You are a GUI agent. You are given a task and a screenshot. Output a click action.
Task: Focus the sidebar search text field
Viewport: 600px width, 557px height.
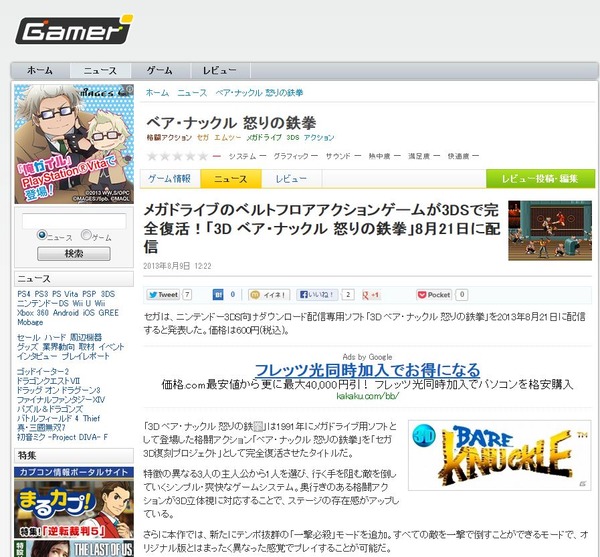[74, 221]
